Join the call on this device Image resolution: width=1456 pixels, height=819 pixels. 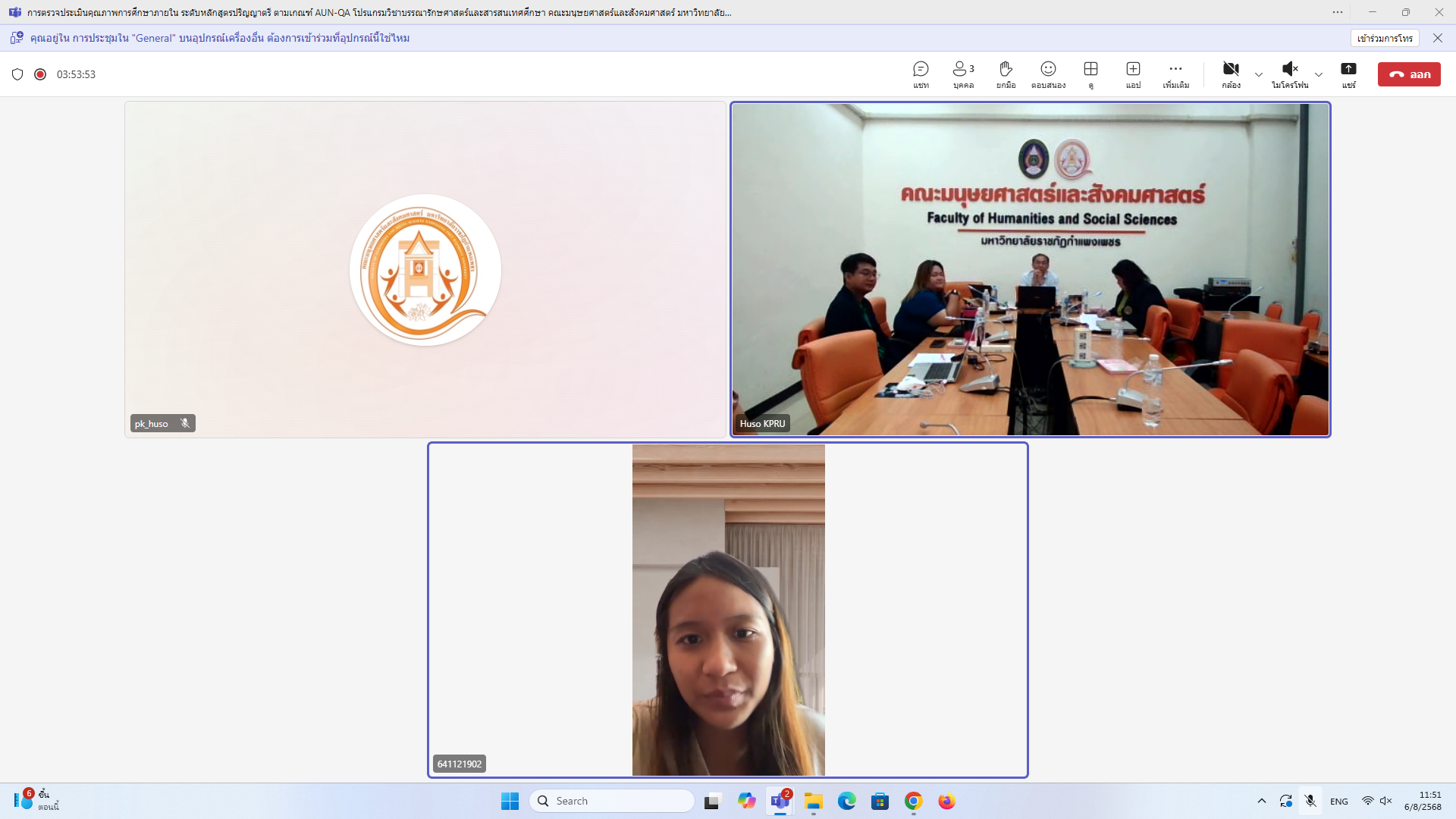[1385, 38]
